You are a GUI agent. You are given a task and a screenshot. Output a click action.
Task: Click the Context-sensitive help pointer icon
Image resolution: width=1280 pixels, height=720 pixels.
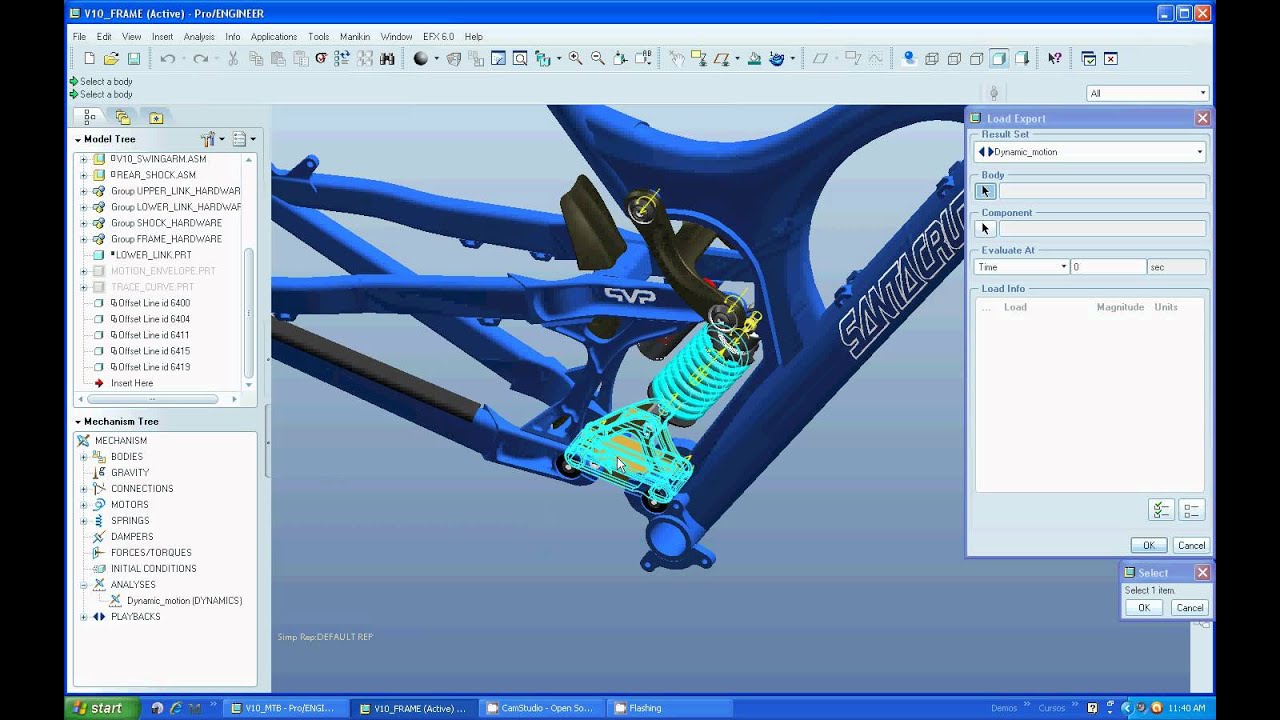[x=1054, y=59]
